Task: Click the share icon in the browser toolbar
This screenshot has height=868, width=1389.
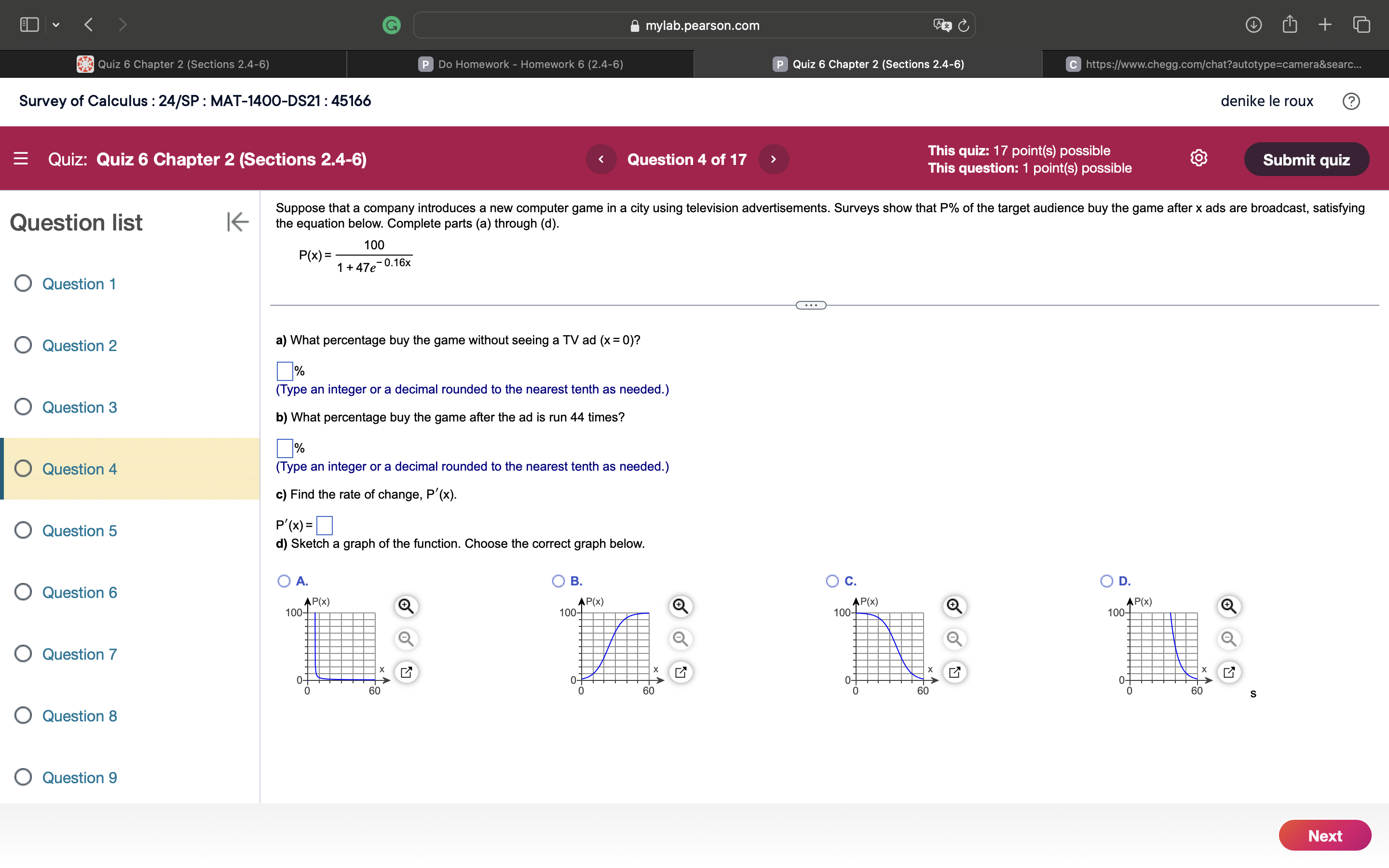Action: coord(1290,24)
